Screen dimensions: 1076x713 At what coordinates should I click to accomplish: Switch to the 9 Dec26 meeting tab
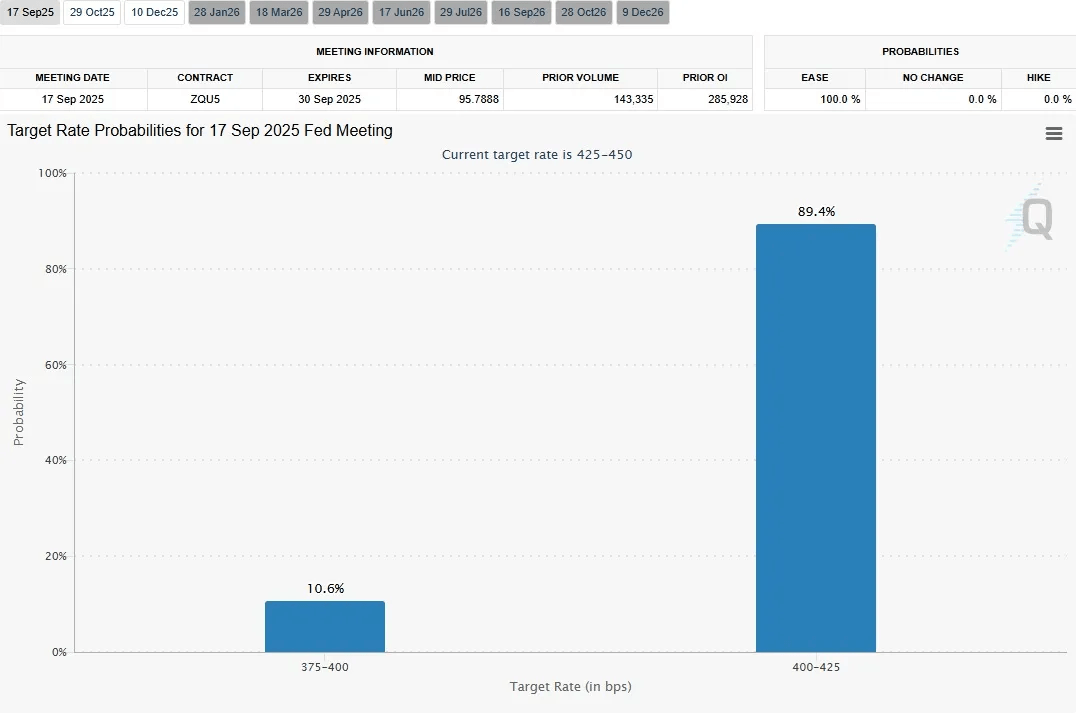coord(642,13)
